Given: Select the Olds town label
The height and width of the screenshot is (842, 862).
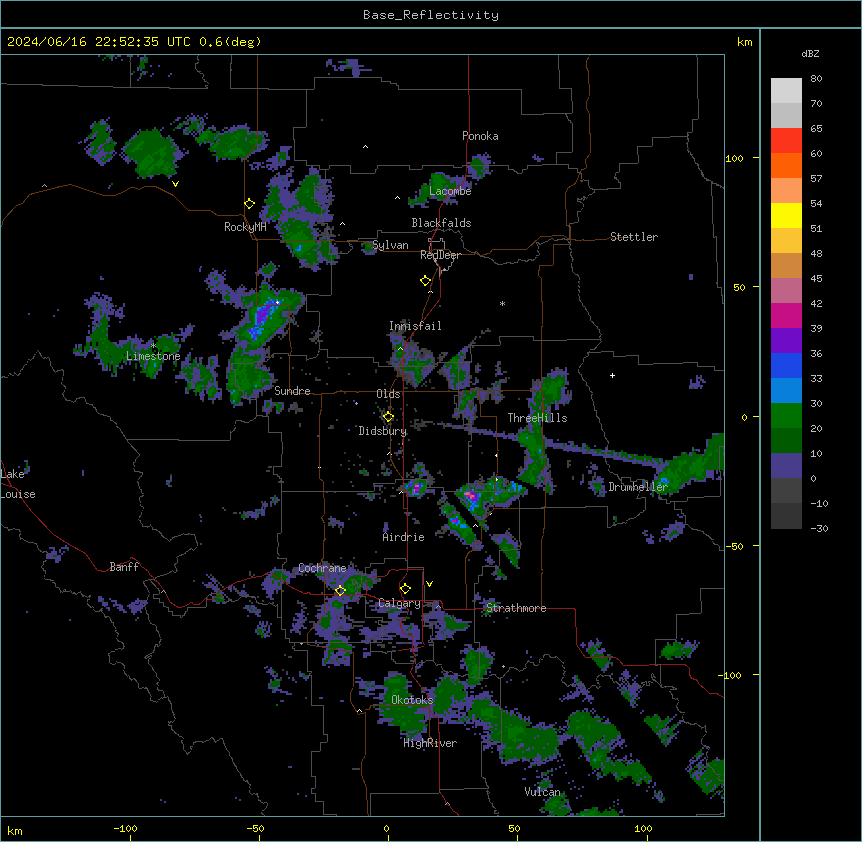Looking at the screenshot, I should pyautogui.click(x=388, y=394).
